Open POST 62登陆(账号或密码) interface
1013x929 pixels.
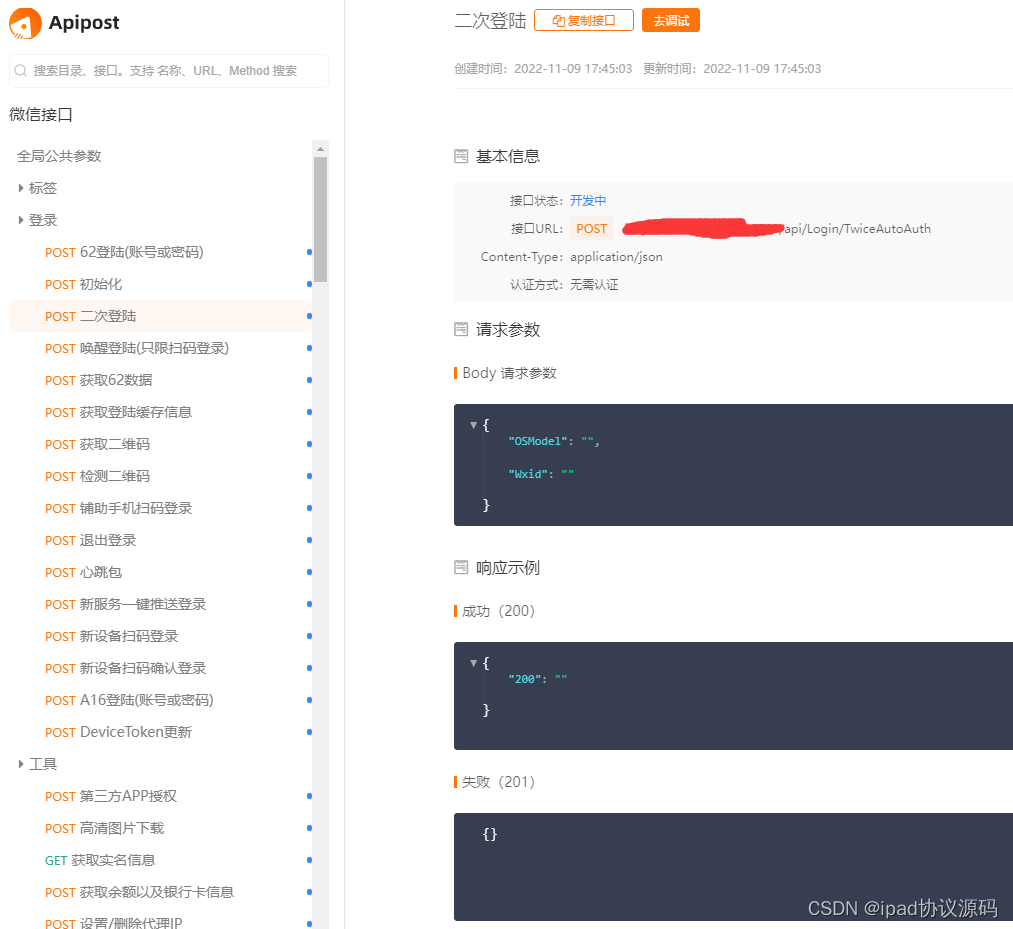click(x=160, y=252)
